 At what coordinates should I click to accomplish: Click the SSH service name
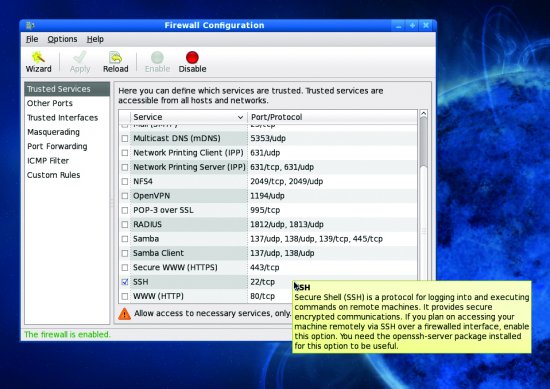pos(141,282)
